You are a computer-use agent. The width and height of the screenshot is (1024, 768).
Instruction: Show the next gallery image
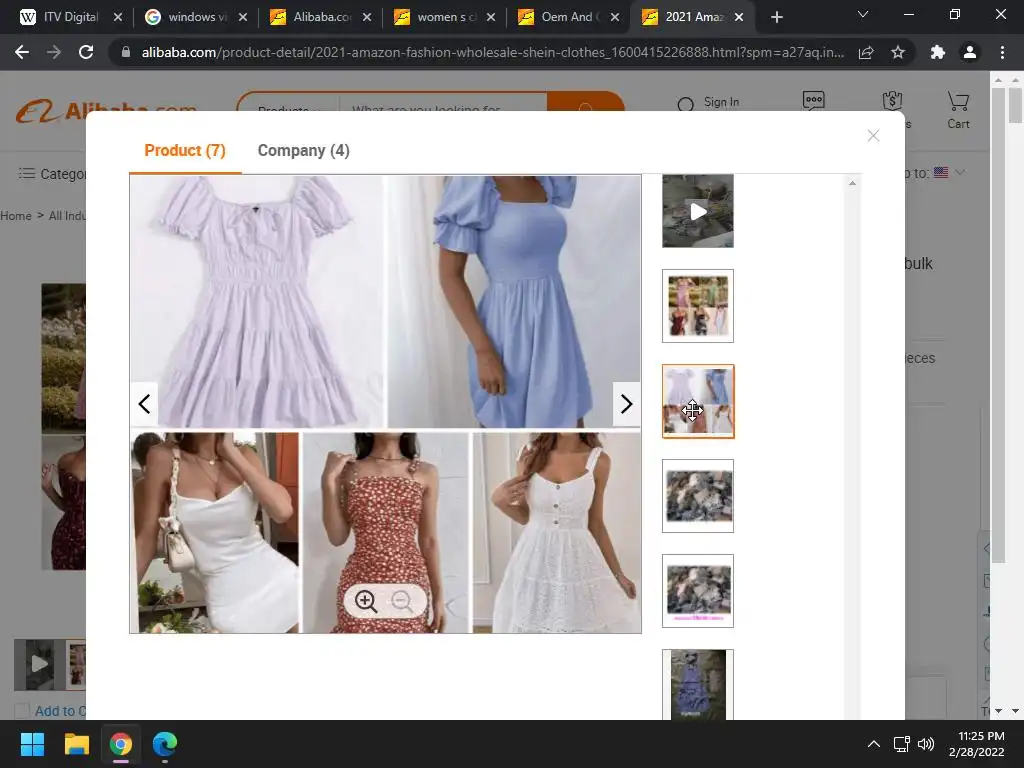626,404
